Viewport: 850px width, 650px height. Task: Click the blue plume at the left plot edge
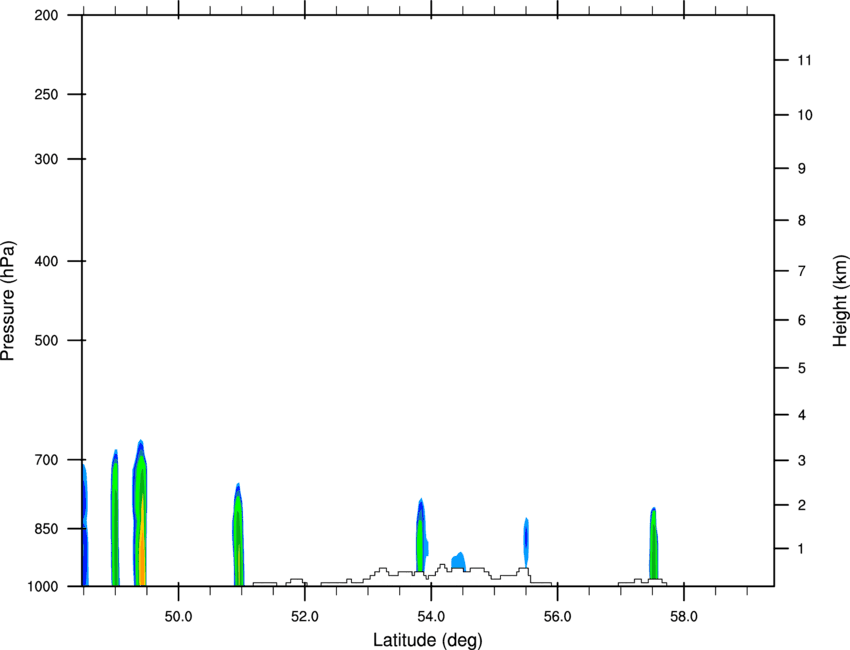point(85,525)
